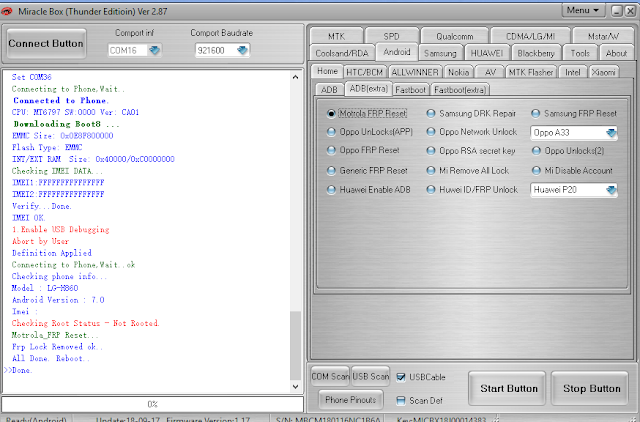
Task: Open the MTK Flasher sub-tab
Action: [x=531, y=72]
